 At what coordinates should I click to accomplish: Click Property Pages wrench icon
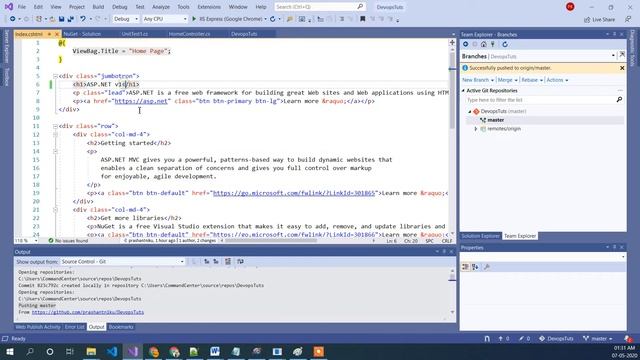click(487, 267)
